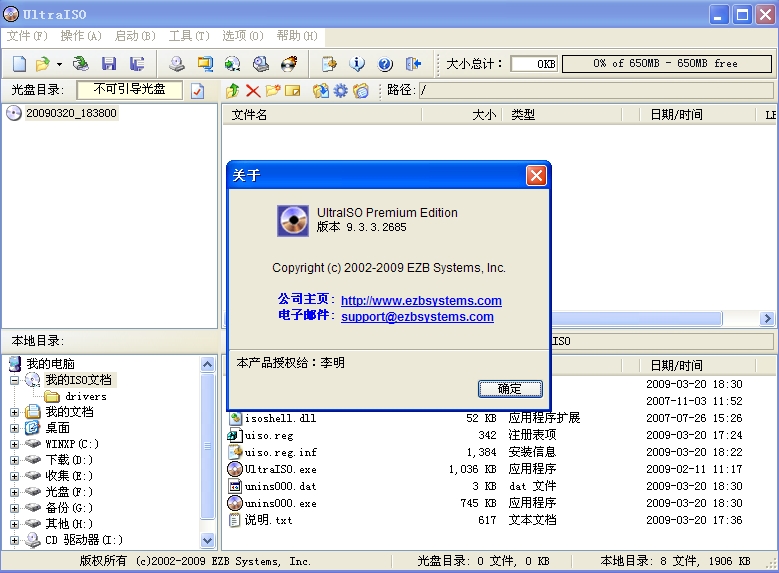Click the 不可引导光盘 boot status box
779x573 pixels.
[130, 90]
